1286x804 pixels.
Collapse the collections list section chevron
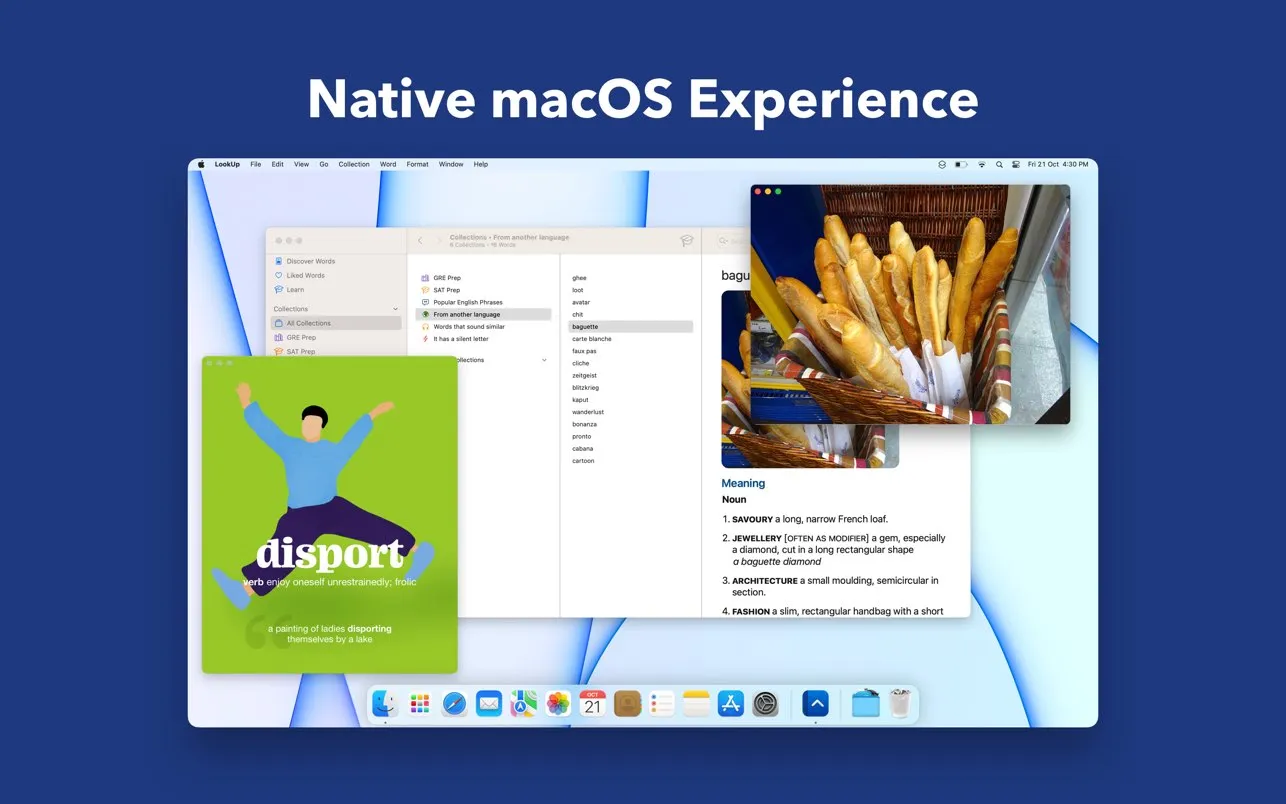coord(544,360)
